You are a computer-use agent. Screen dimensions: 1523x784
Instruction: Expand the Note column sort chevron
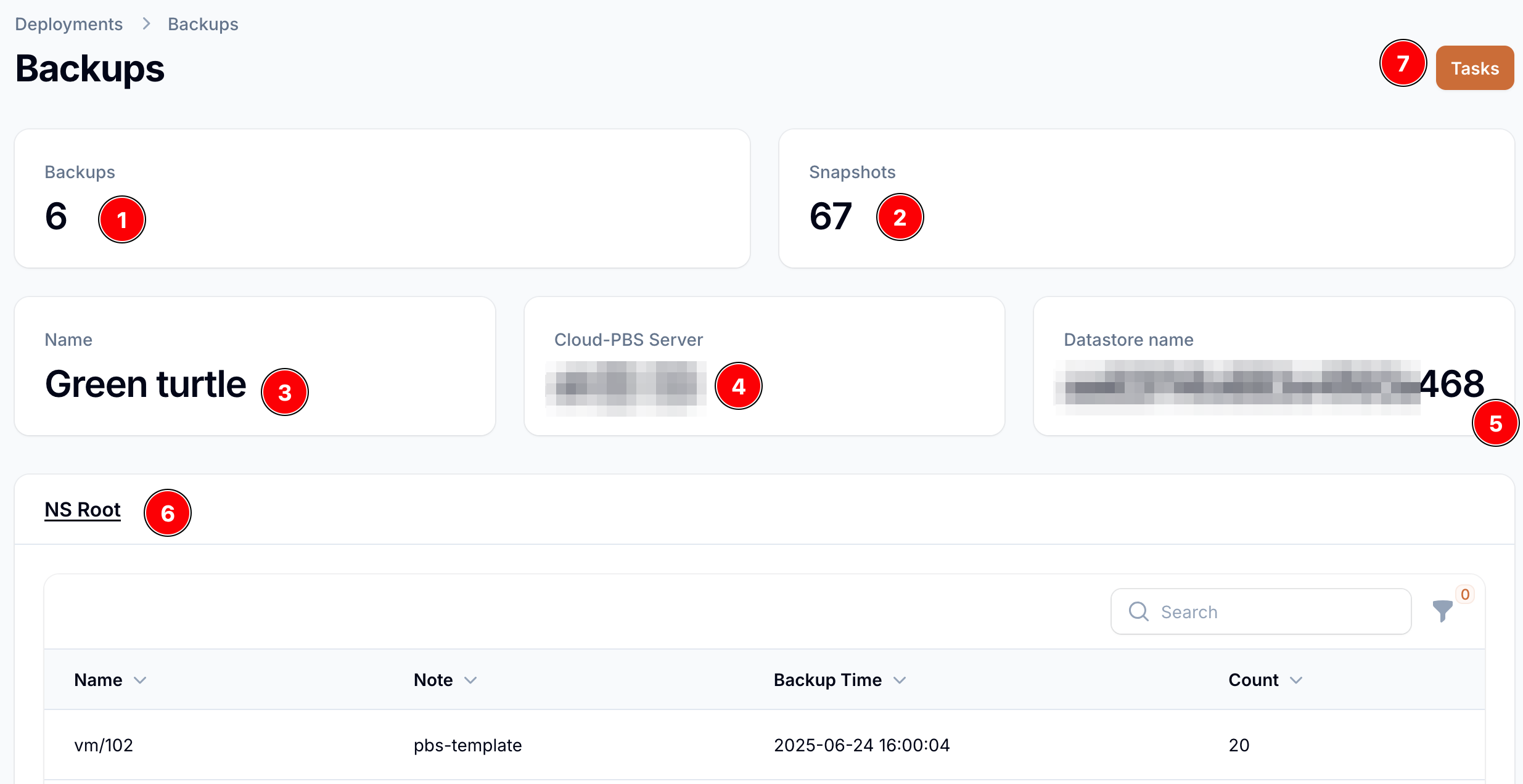click(470, 680)
